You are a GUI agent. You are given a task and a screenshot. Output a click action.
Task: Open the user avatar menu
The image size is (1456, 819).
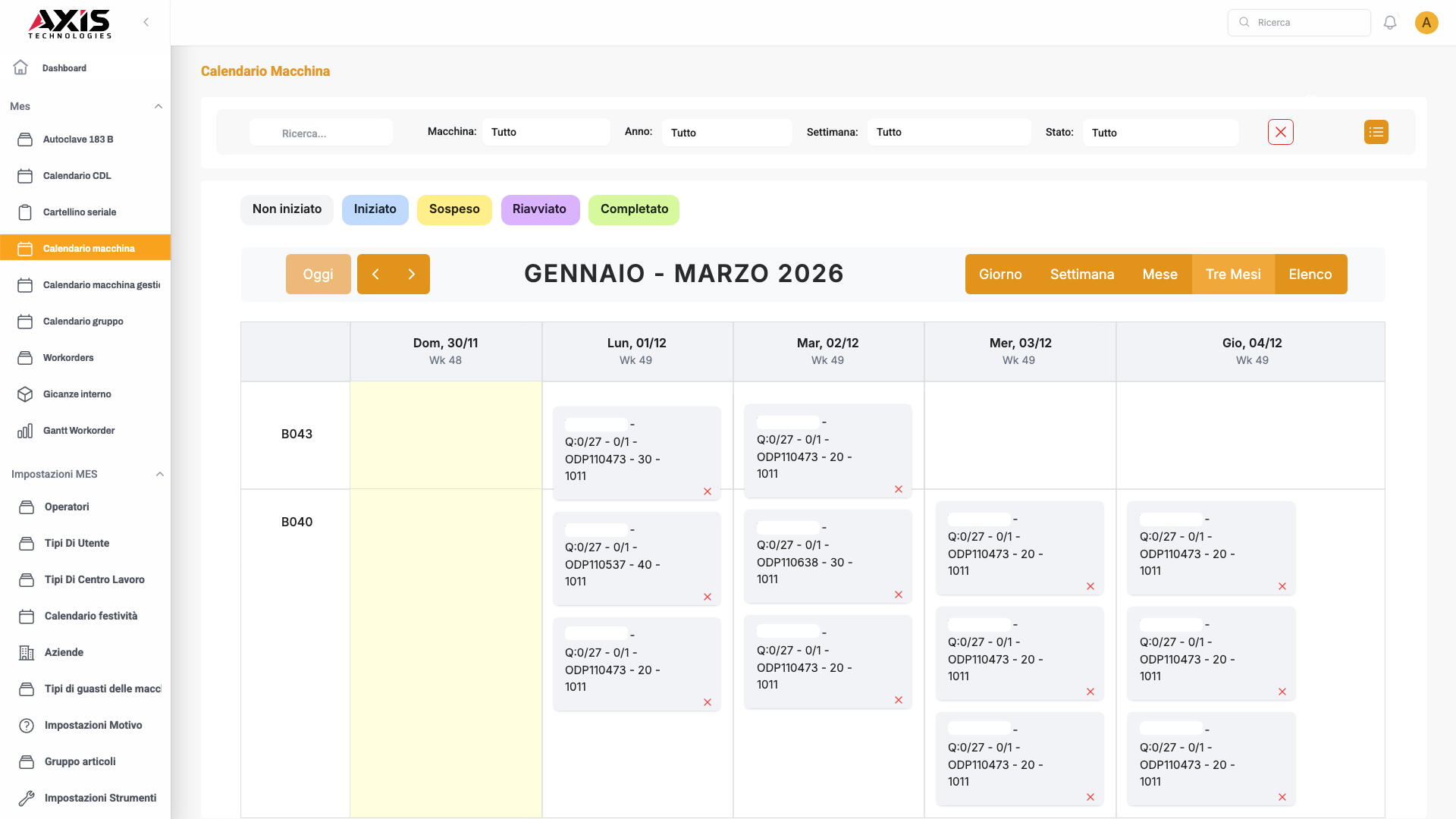coord(1426,23)
